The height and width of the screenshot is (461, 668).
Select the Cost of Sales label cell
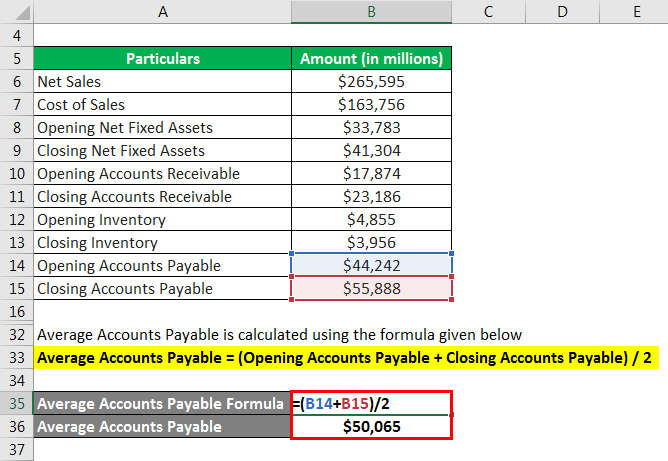click(x=162, y=104)
